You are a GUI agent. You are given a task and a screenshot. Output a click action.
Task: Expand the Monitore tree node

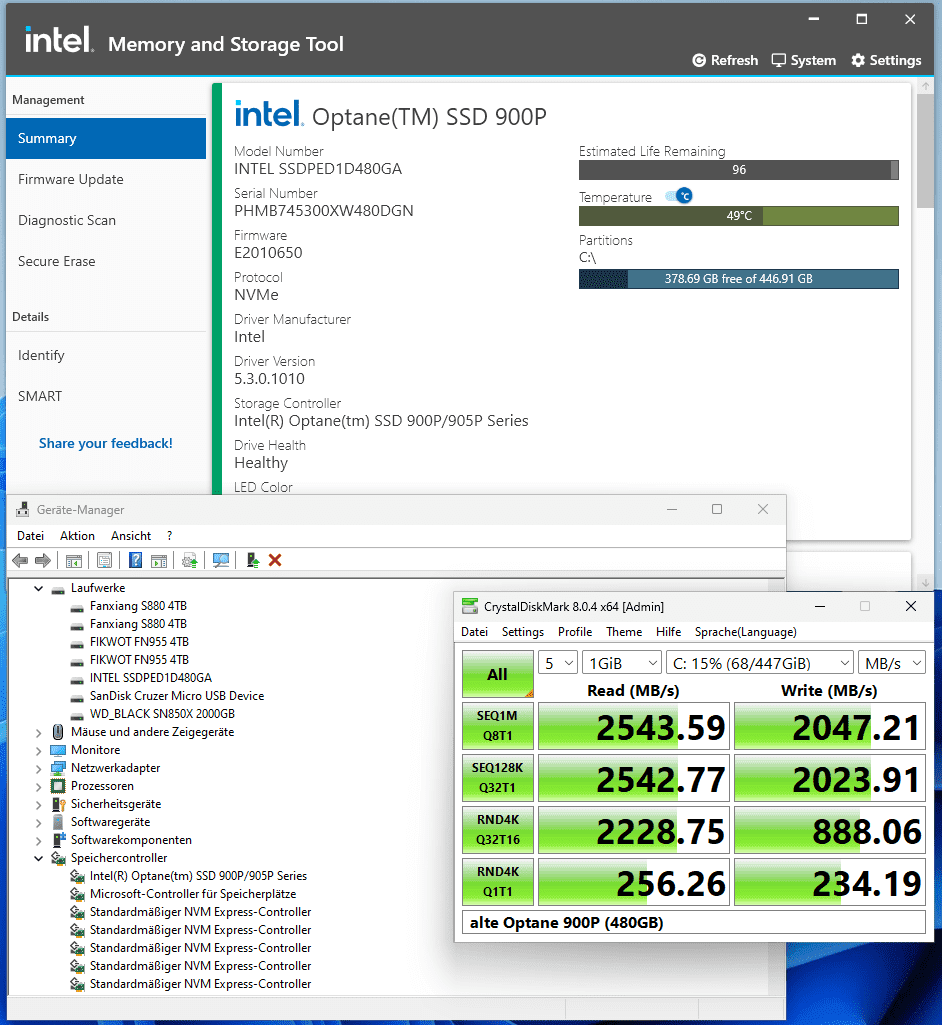(x=39, y=750)
